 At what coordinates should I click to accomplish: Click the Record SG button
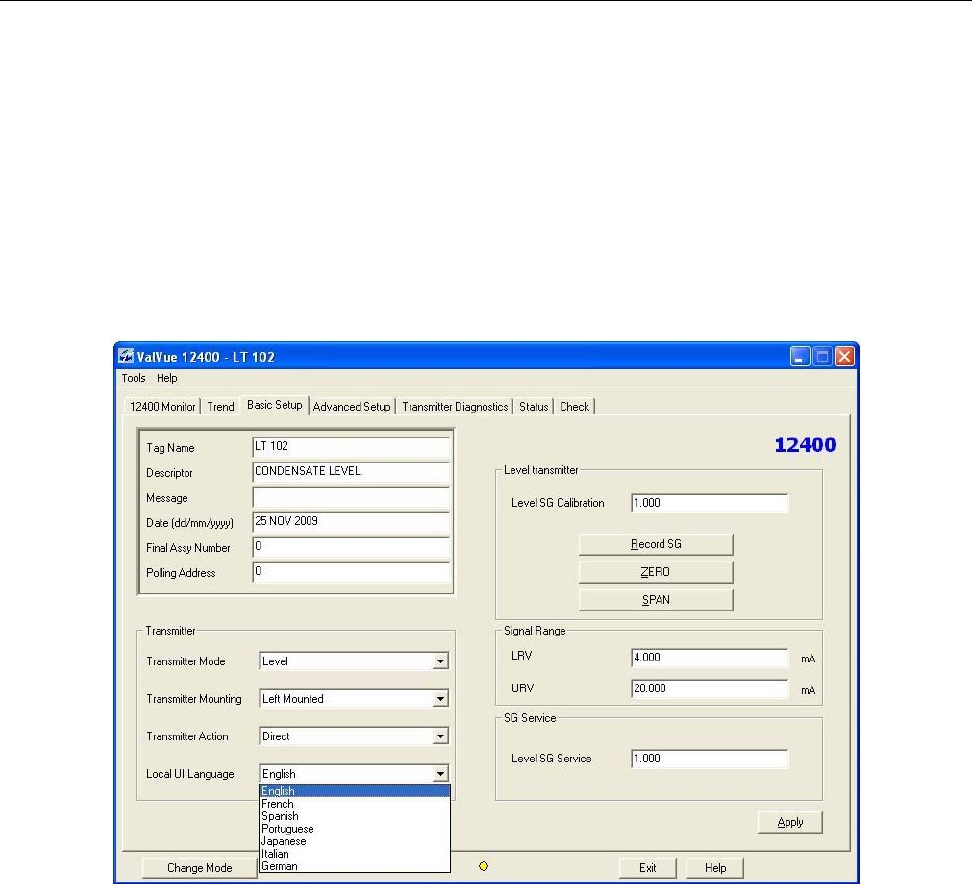coord(656,544)
